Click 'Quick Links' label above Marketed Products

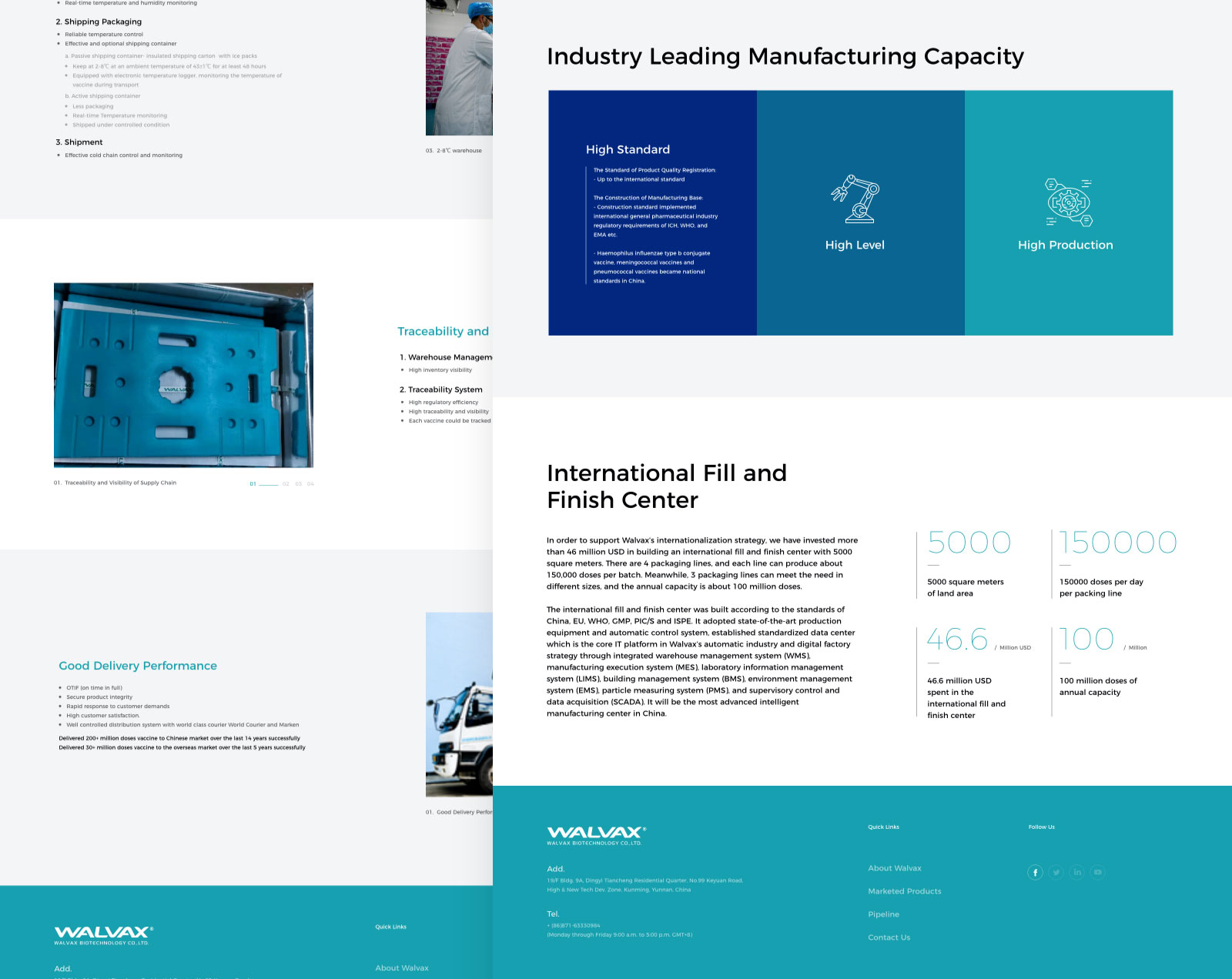pos(883,827)
